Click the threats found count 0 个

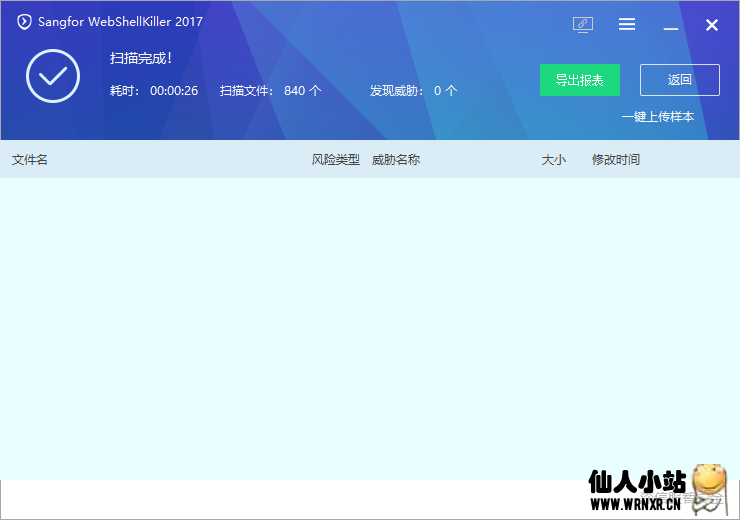tap(446, 91)
